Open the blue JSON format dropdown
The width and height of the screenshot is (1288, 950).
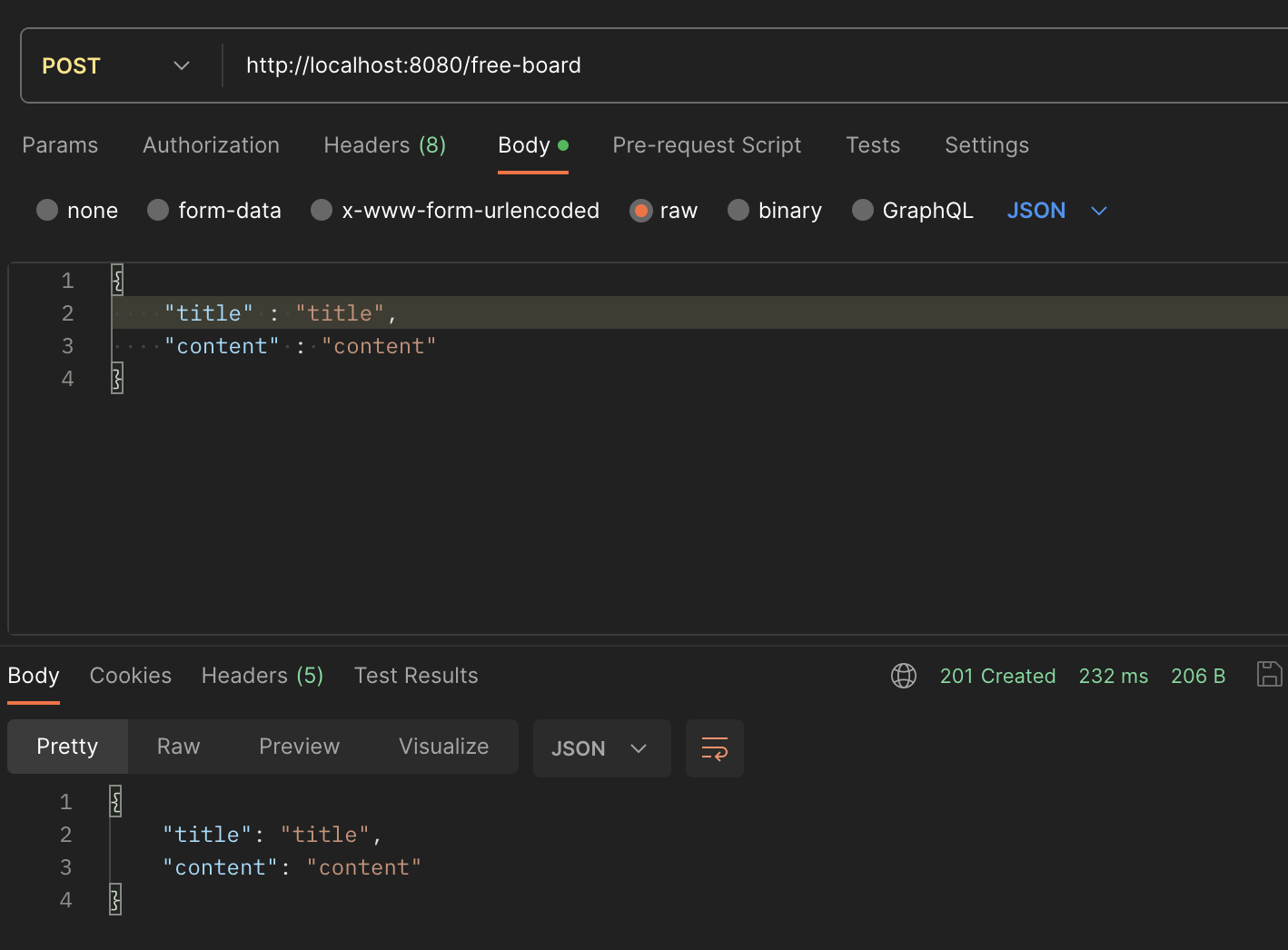pos(1057,211)
